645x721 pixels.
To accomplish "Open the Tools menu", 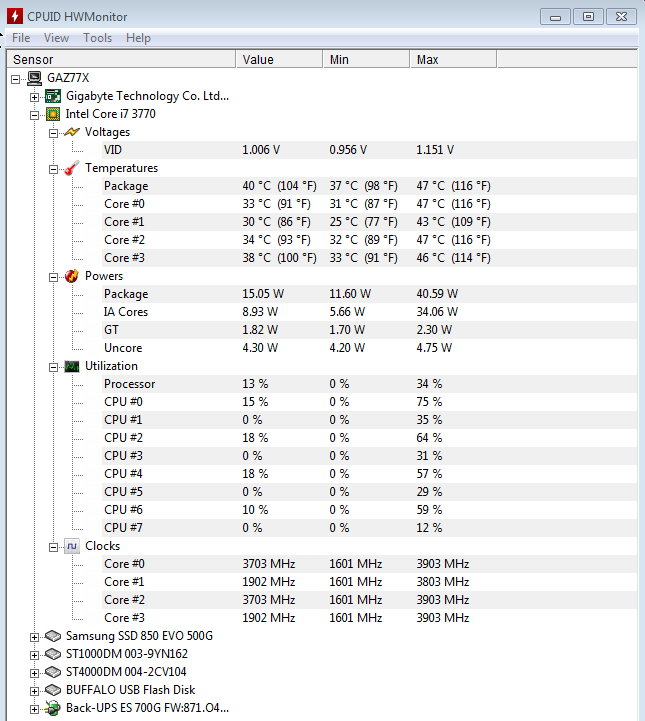I will point(97,38).
